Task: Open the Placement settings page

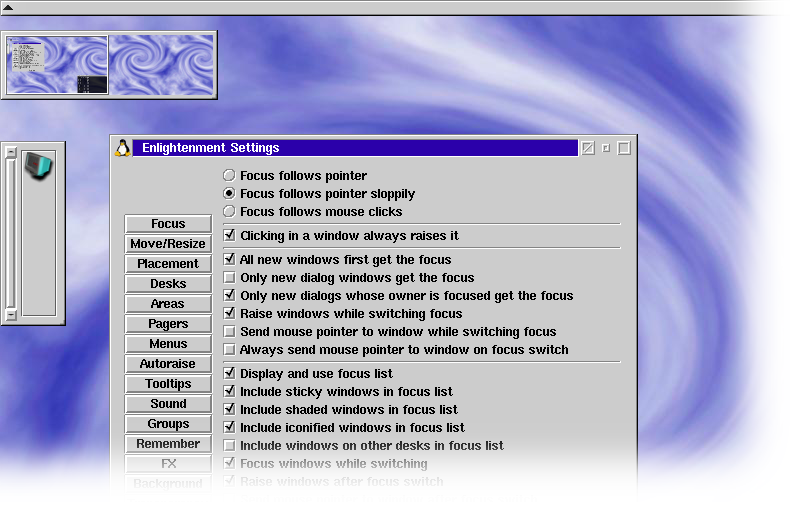Action: [x=168, y=263]
